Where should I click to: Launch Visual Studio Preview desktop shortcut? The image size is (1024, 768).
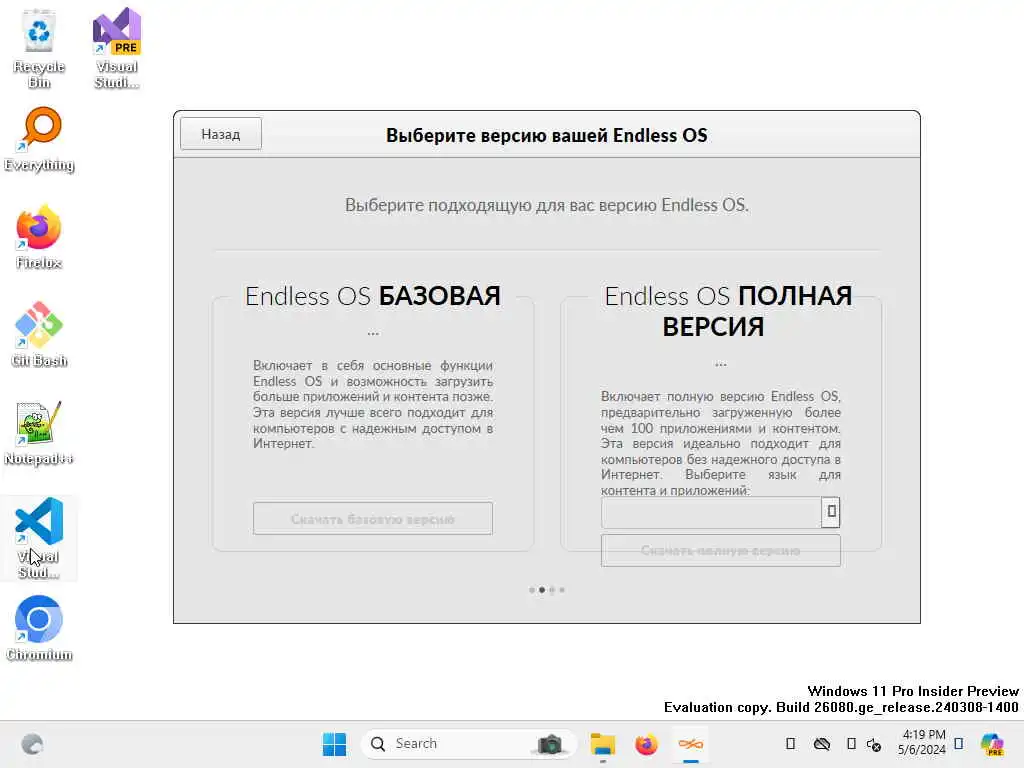[x=116, y=49]
